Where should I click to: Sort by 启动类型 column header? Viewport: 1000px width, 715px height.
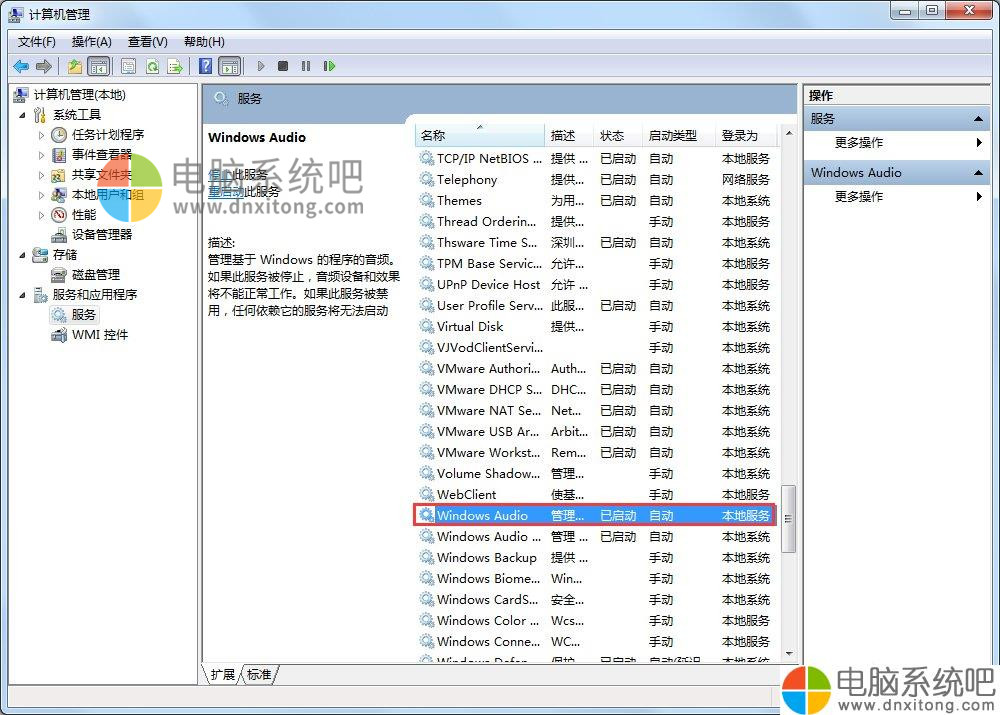[679, 135]
